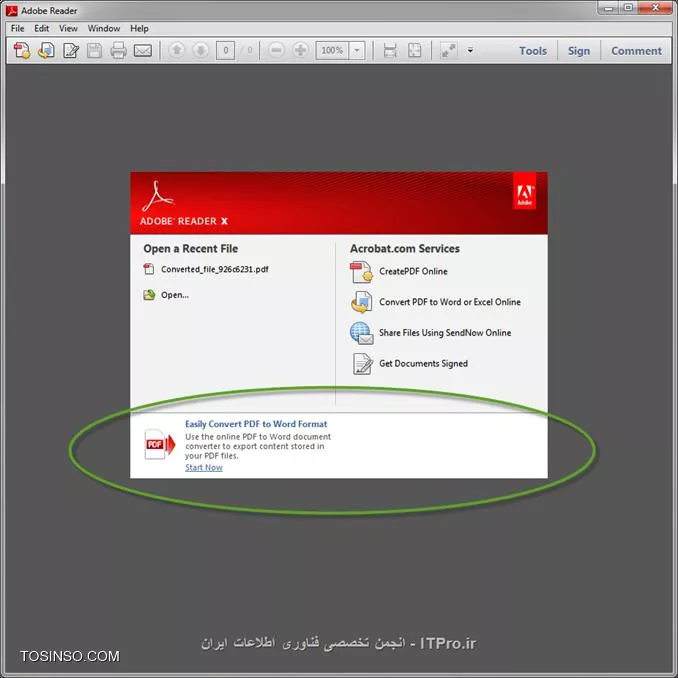Open the File menu
This screenshot has height=678, width=678.
coord(17,29)
